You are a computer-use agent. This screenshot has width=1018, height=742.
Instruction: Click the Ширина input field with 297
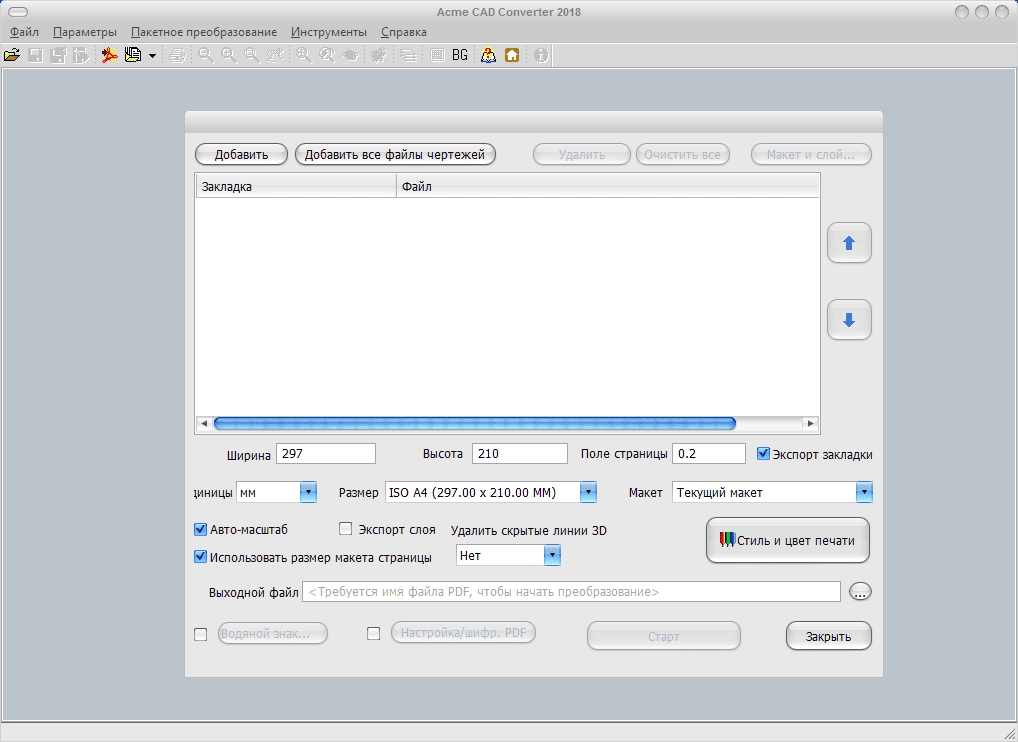point(326,454)
